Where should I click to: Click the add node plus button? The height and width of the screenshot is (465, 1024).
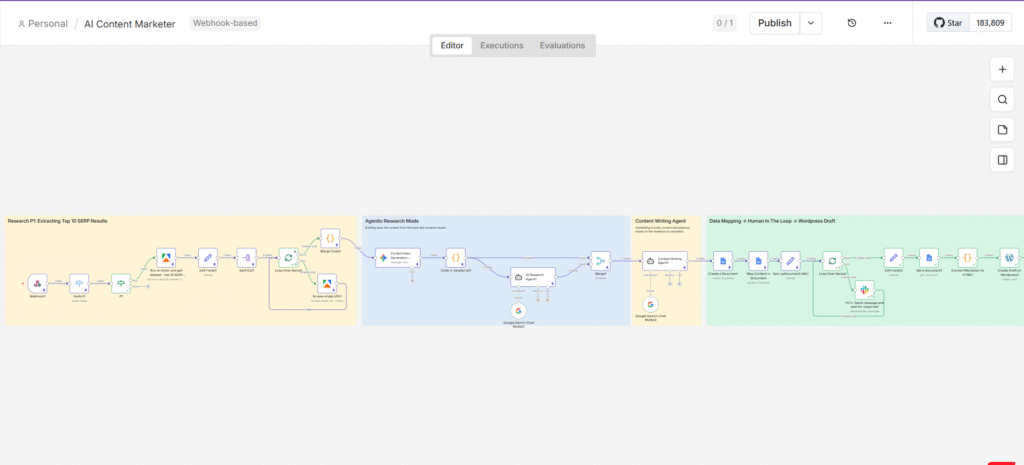point(1002,69)
